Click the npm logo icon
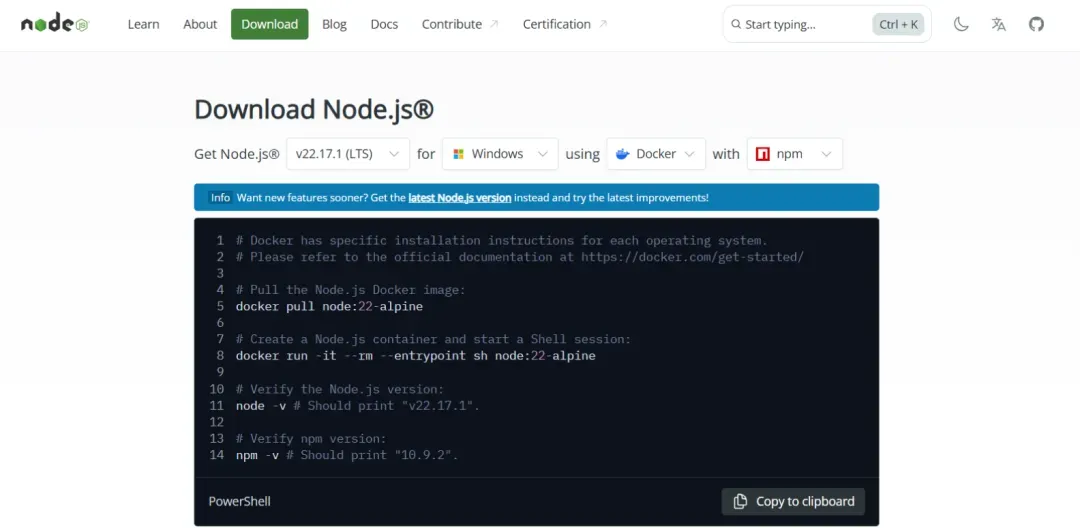The height and width of the screenshot is (528, 1080). (762, 154)
